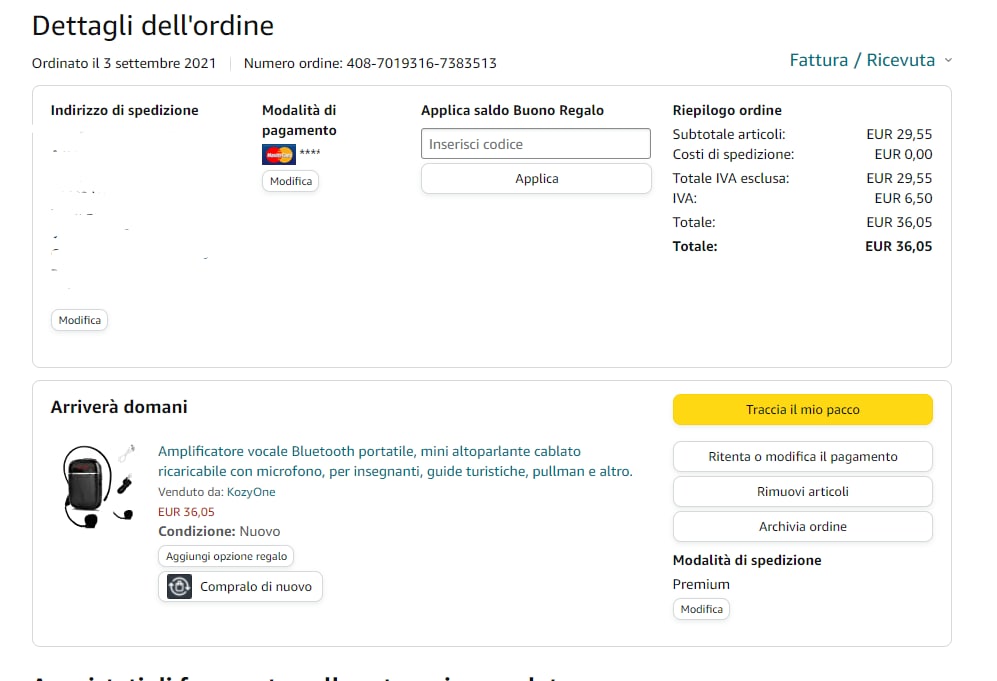The image size is (997, 681).
Task: Click the Archivia ordine button
Action: click(802, 526)
